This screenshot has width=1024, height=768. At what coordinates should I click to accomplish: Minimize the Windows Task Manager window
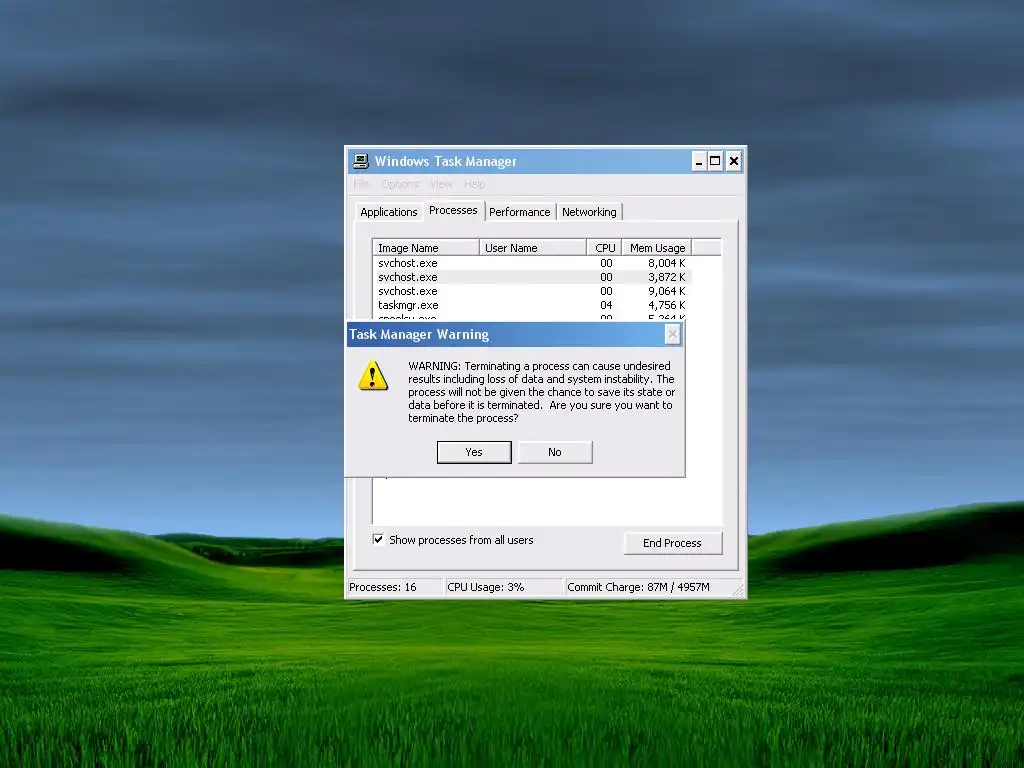coord(699,161)
